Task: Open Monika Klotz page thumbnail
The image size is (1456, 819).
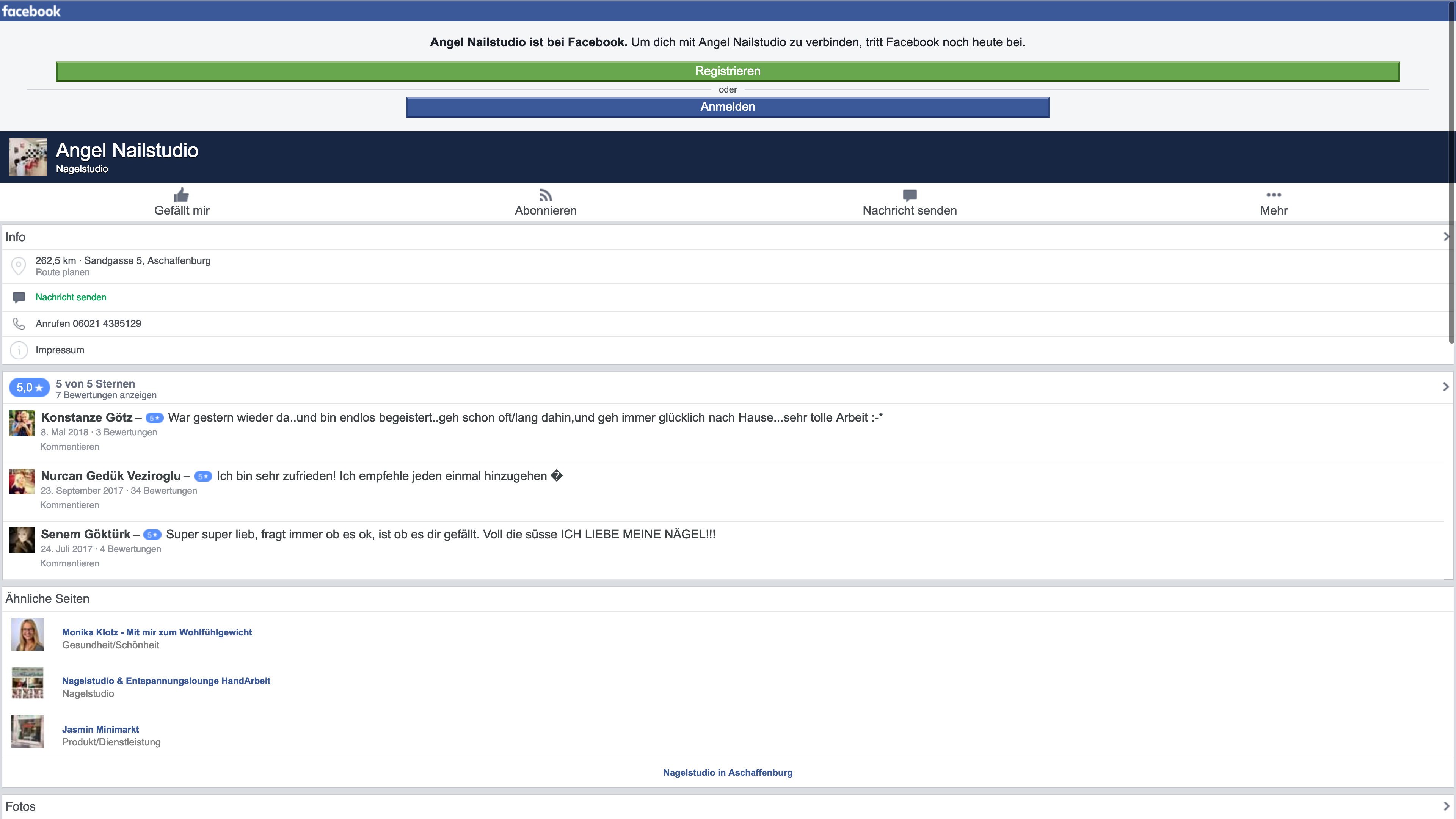Action: click(28, 634)
